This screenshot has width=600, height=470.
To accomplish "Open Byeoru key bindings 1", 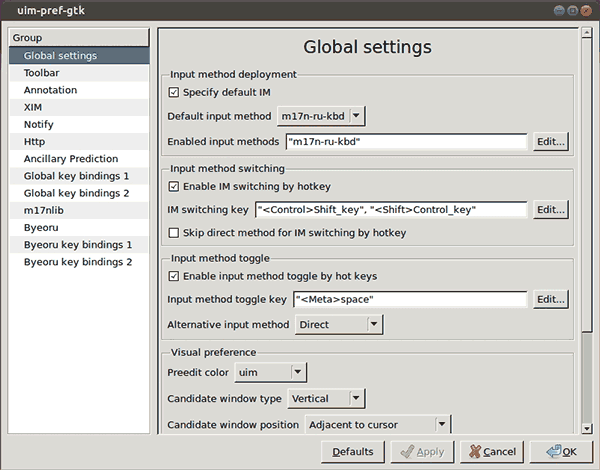I will pos(79,245).
